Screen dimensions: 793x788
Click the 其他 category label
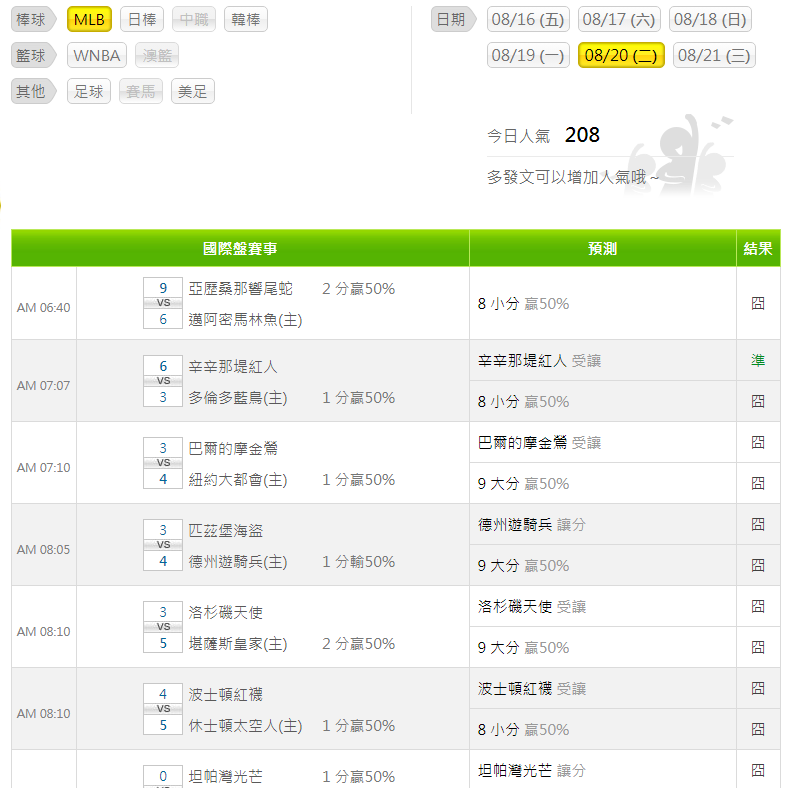click(x=32, y=92)
